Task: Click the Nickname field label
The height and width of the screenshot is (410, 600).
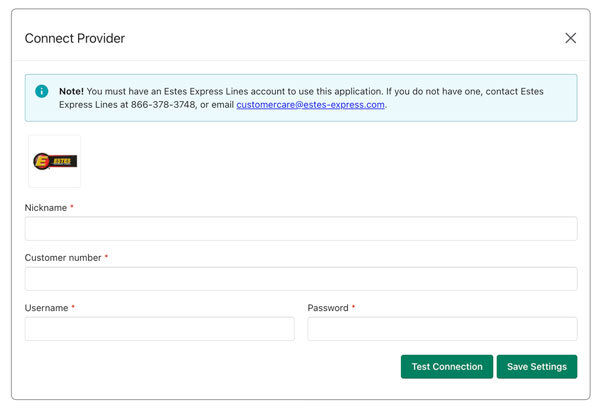Action: [45, 208]
